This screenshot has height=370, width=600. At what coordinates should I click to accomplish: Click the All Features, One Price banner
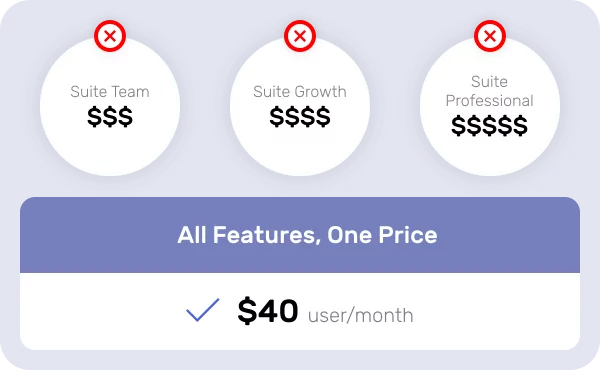(x=300, y=235)
